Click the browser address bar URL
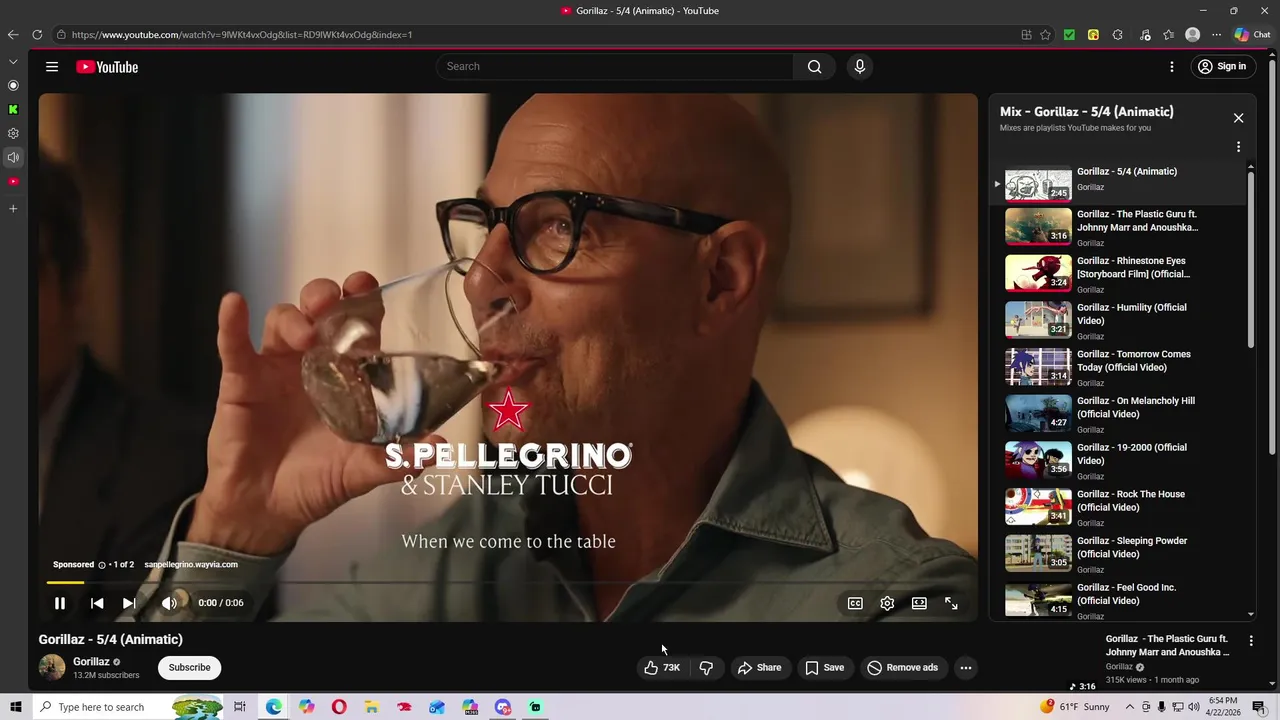This screenshot has height=720, width=1280. (x=242, y=35)
